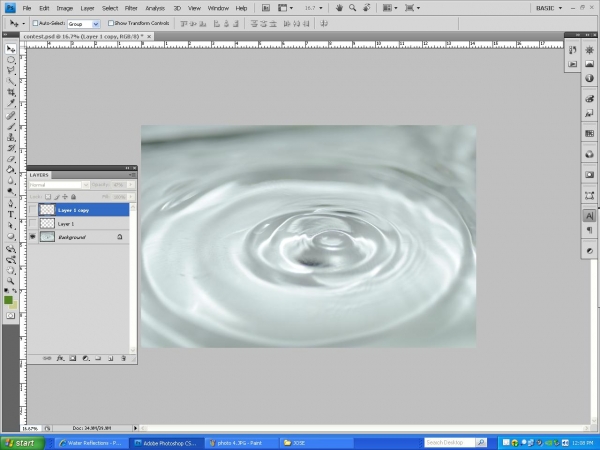Open the BASIC workspace dropdown
This screenshot has height=450, width=600.
(x=549, y=8)
